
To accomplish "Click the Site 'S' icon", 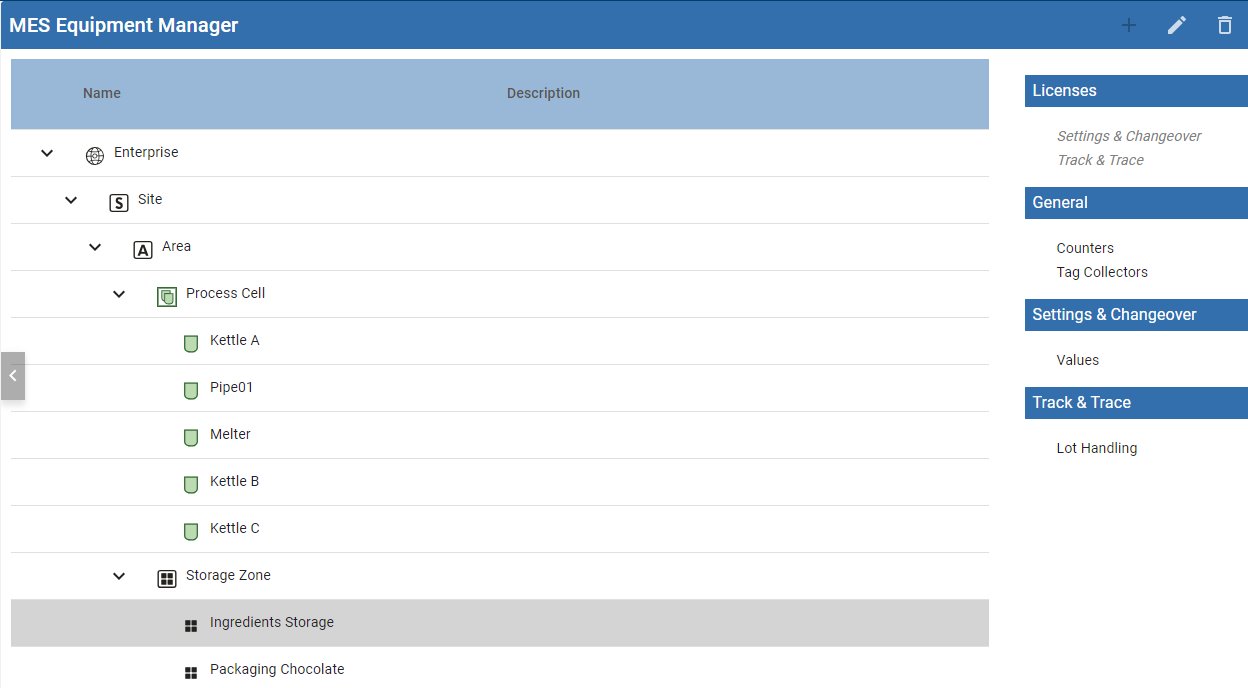I will tap(119, 202).
